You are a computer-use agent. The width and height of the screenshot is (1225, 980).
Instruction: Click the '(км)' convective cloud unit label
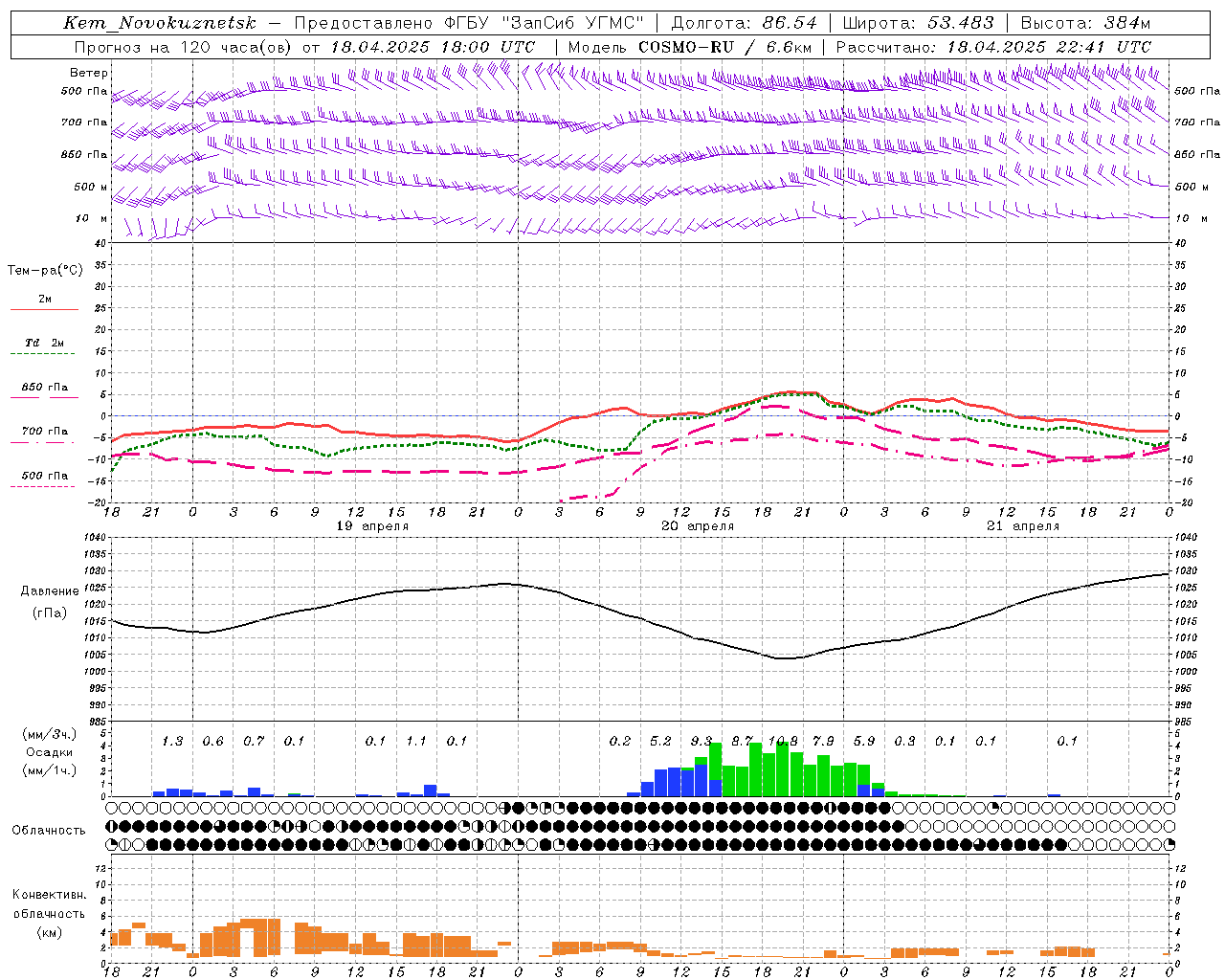[x=49, y=932]
